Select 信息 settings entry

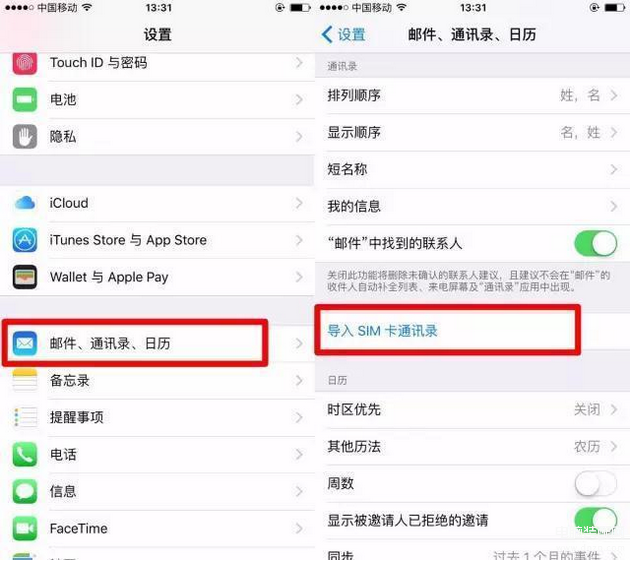pos(157,491)
